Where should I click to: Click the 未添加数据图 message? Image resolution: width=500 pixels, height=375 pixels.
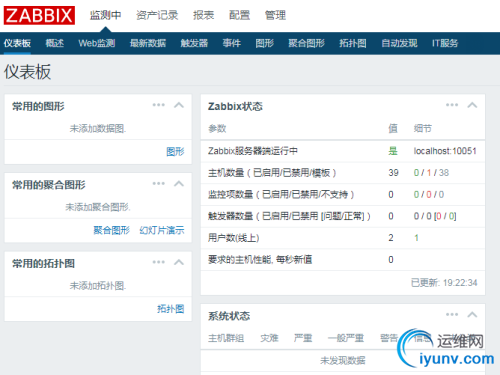tap(98, 129)
